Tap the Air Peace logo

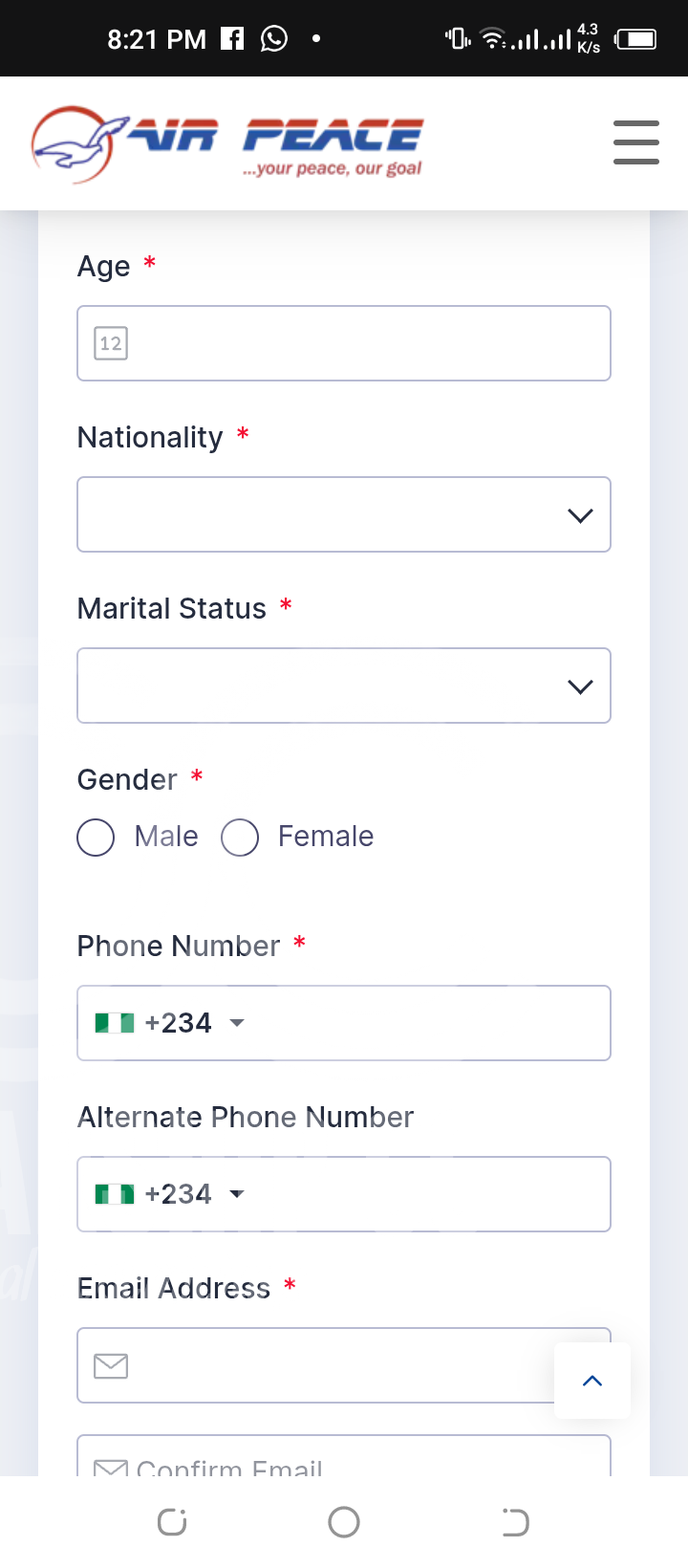pos(227,144)
